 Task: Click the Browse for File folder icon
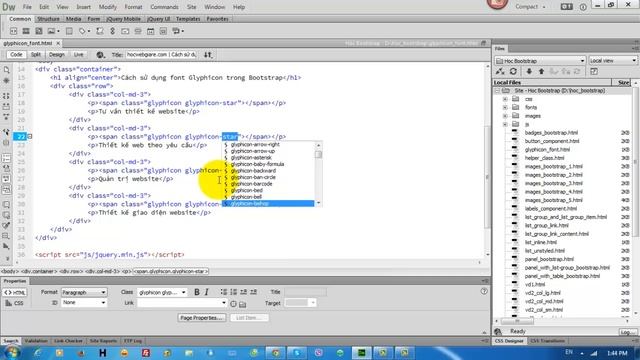242,304
